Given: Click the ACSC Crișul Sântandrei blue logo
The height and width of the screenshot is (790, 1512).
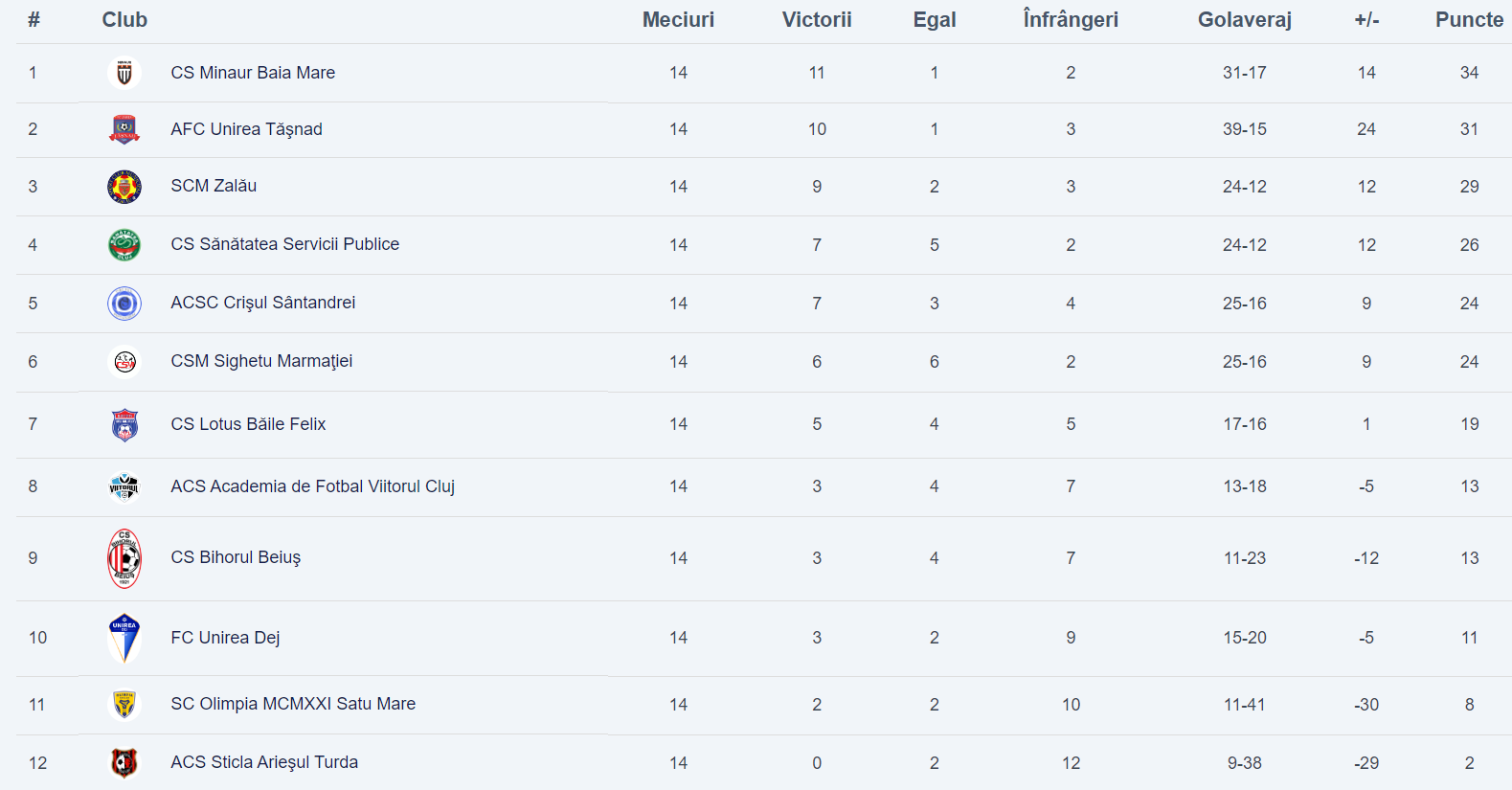Looking at the screenshot, I should 124,304.
